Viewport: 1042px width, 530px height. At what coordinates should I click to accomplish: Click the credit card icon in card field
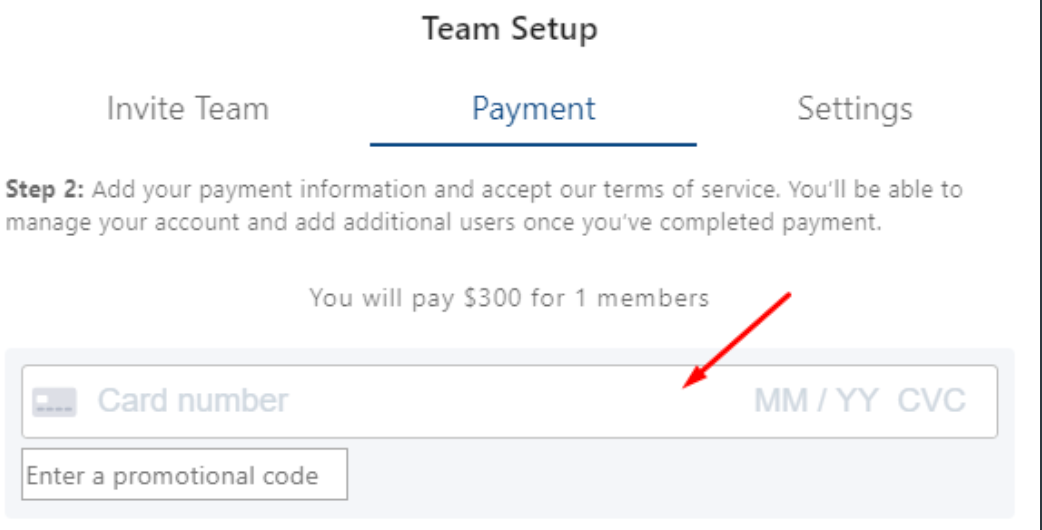54,401
